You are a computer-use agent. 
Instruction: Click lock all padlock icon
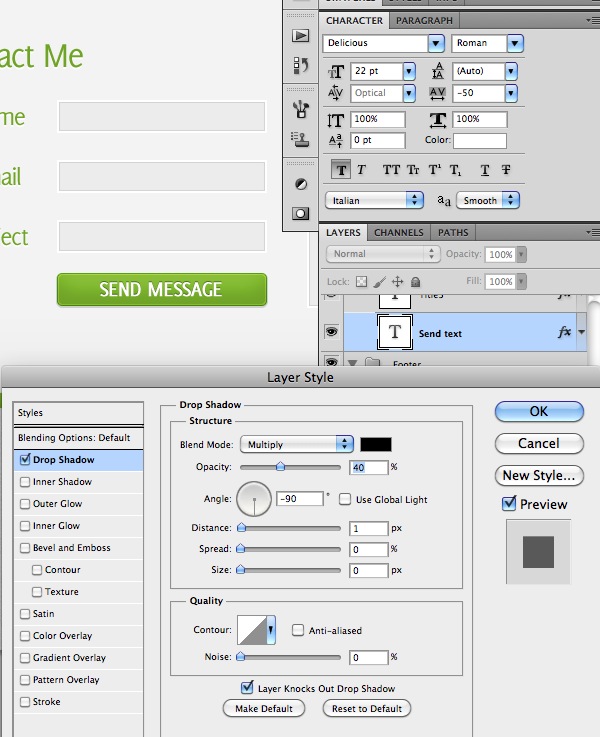[415, 282]
